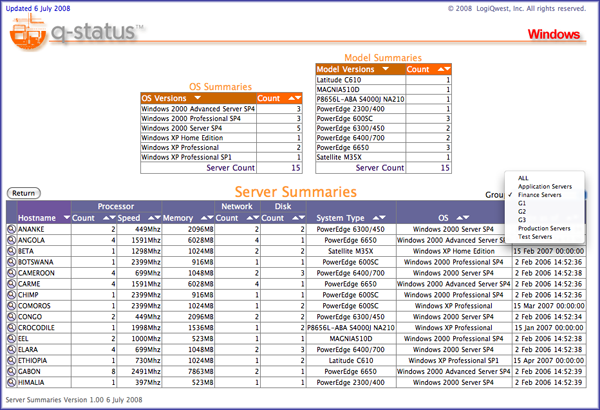This screenshot has height=410, width=600.
Task: Sort Memory ascending with up arrow
Action: (x=204, y=217)
